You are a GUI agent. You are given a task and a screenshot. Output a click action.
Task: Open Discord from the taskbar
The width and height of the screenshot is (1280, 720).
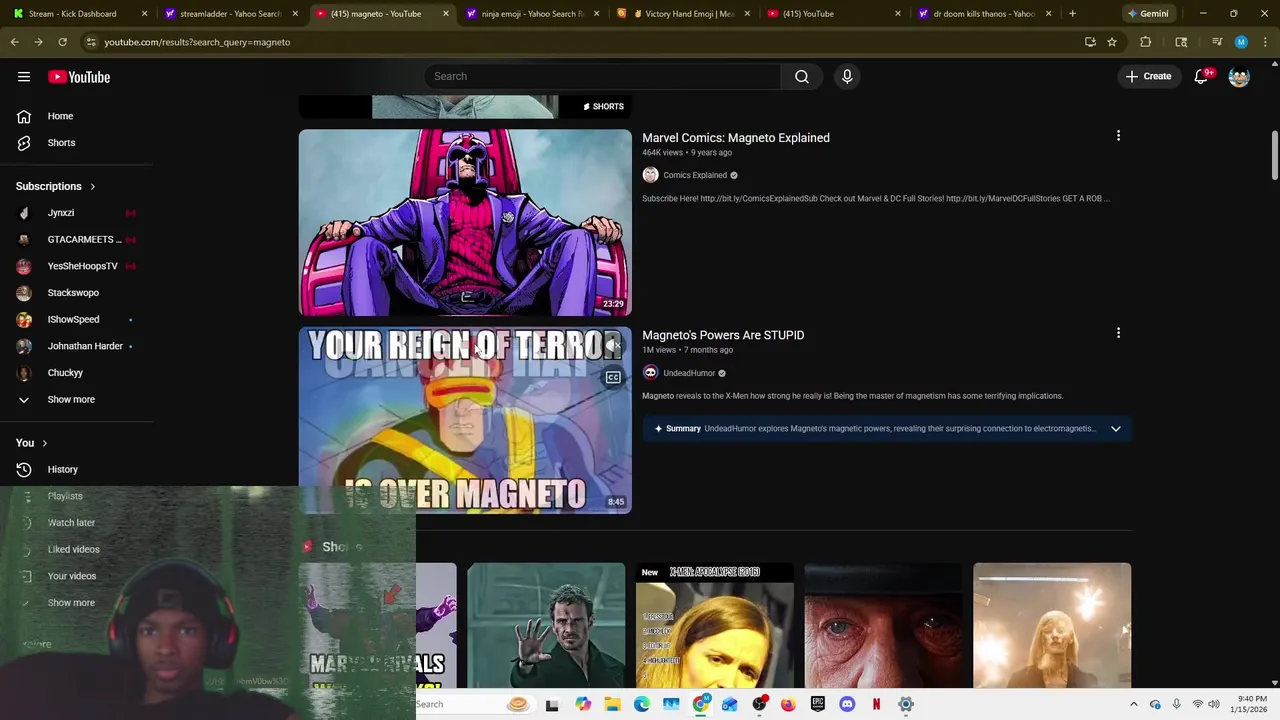click(847, 704)
